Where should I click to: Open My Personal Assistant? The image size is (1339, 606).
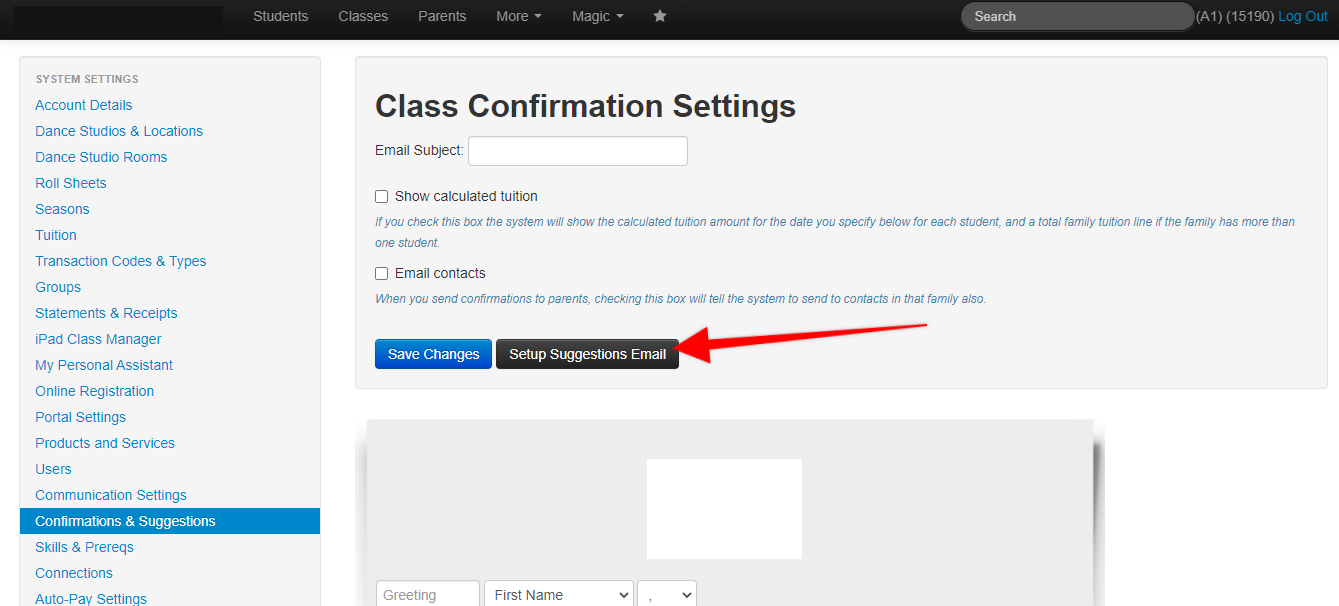(104, 365)
